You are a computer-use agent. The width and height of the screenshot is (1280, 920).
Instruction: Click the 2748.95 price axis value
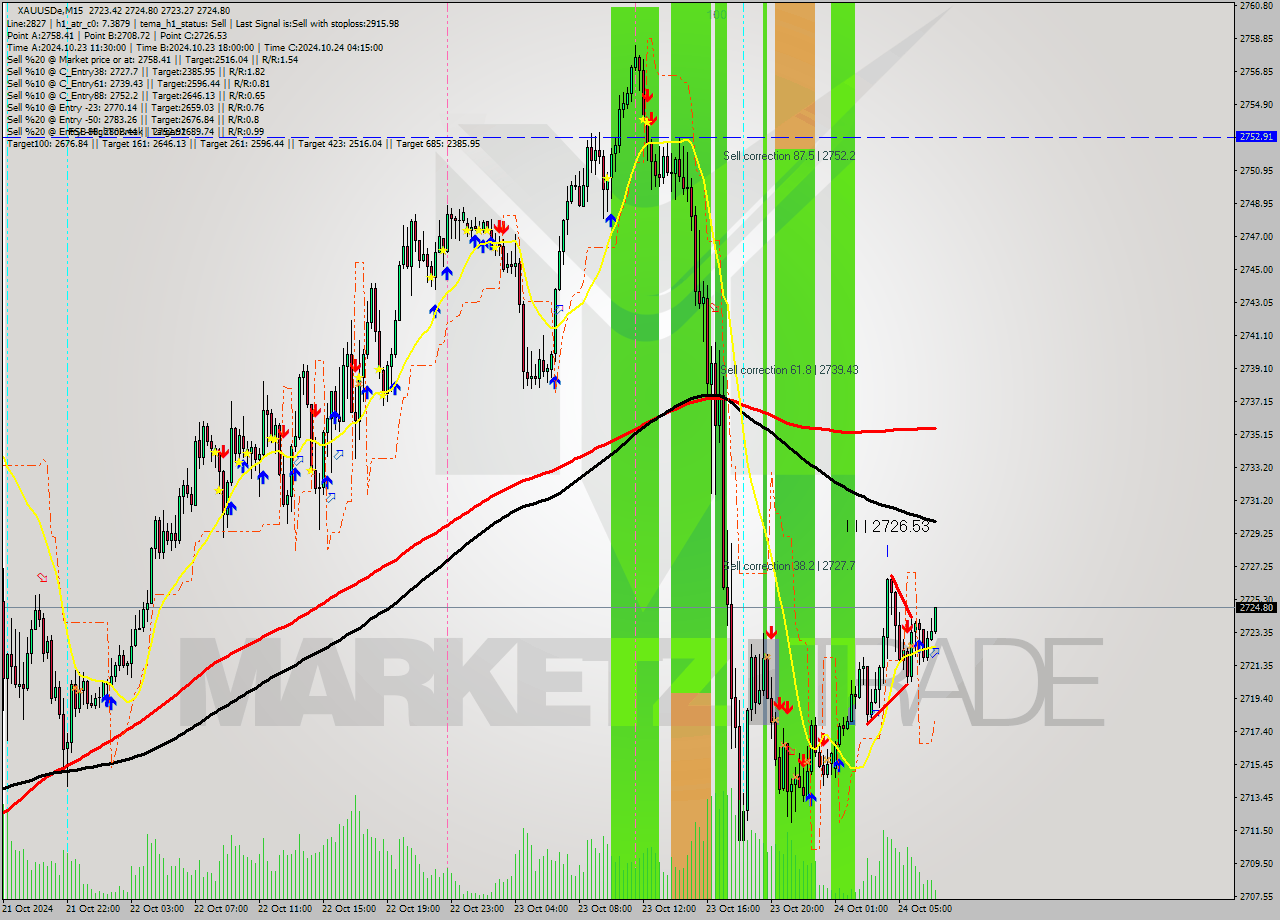pos(1256,204)
